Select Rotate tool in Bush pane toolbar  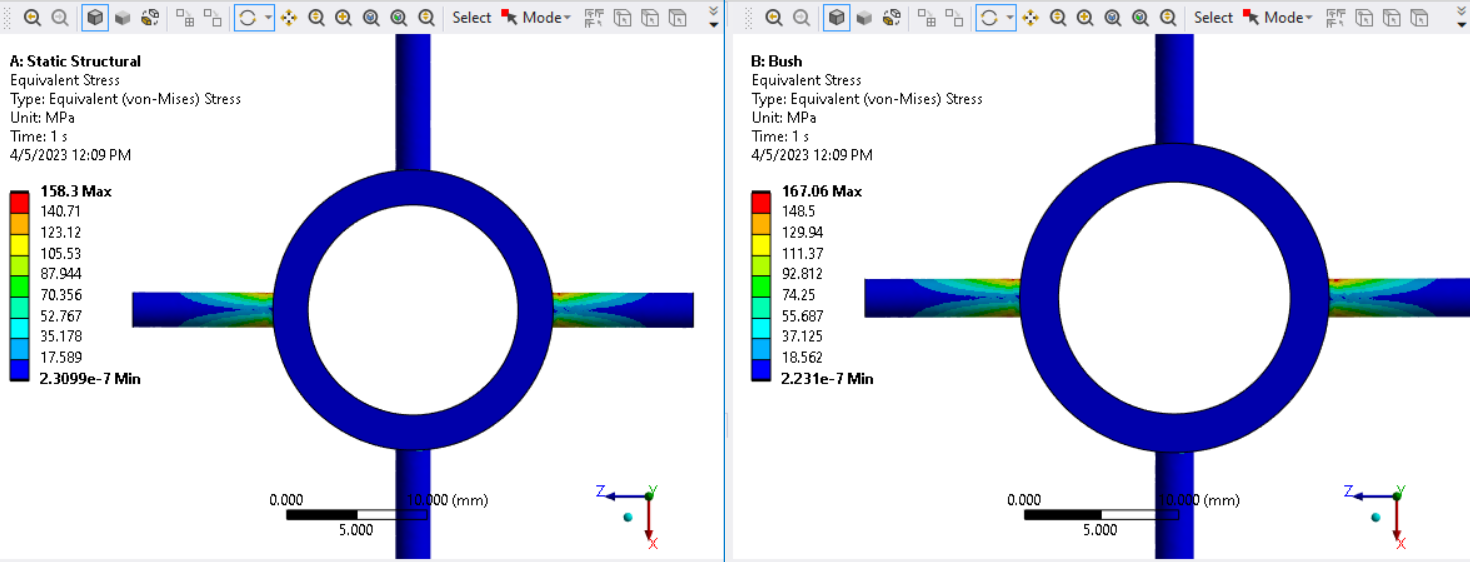[x=989, y=18]
